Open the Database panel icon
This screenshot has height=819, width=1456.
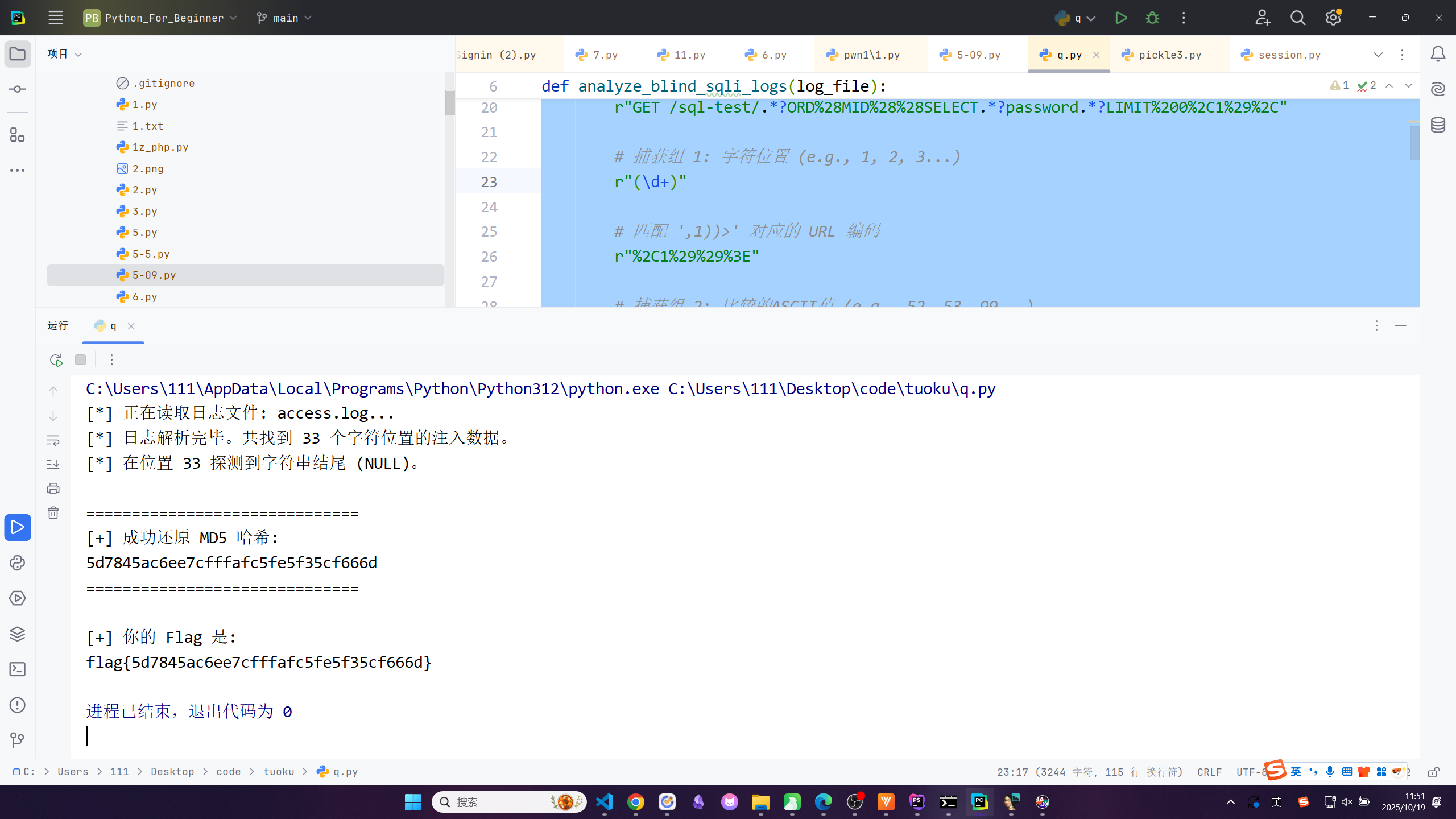[x=1438, y=125]
